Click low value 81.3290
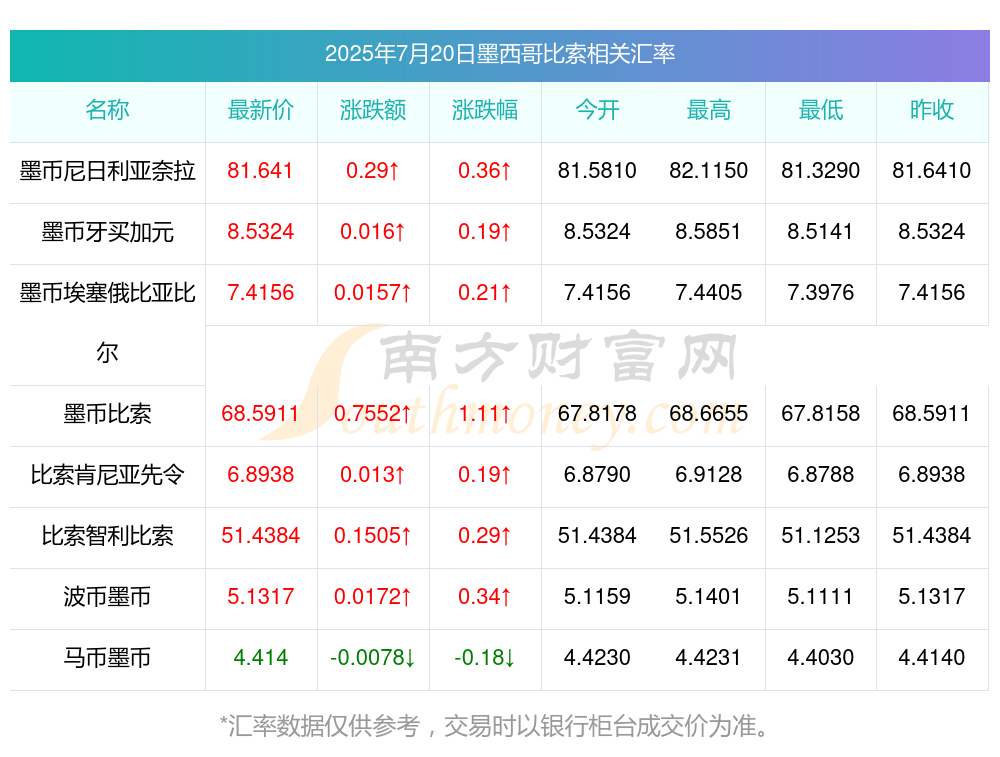This screenshot has width=1000, height=757. [x=821, y=171]
